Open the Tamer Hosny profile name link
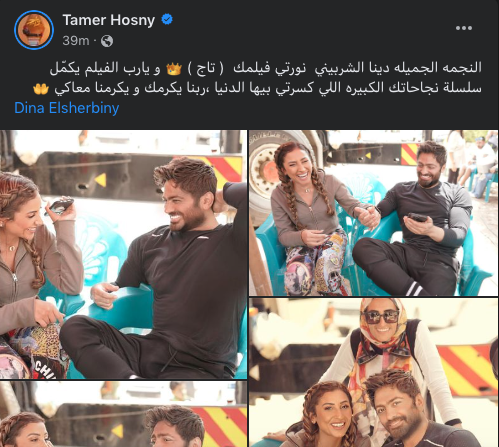 point(109,20)
